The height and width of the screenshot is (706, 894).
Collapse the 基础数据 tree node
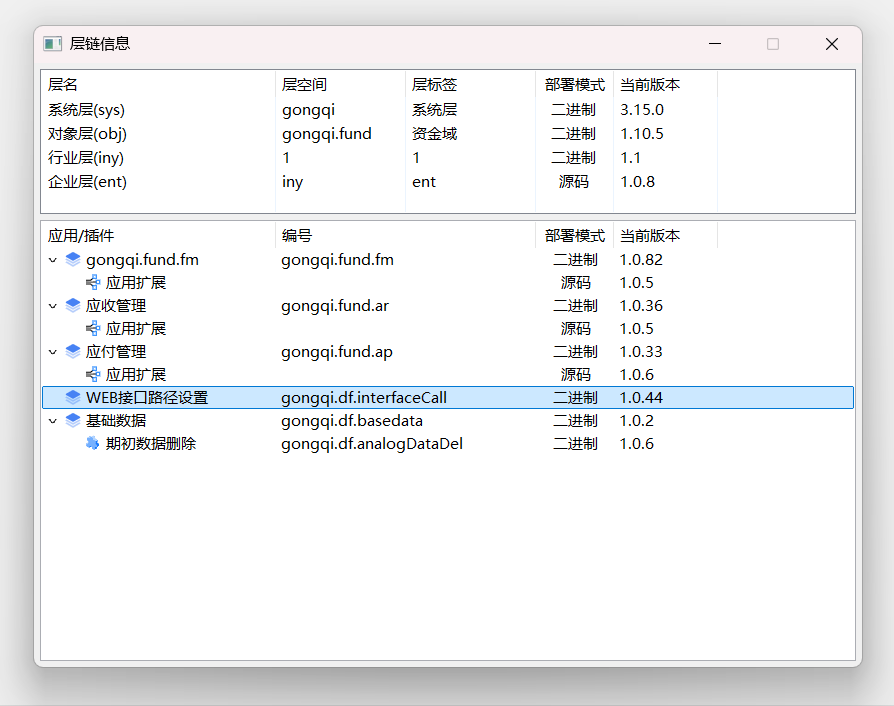coord(53,421)
